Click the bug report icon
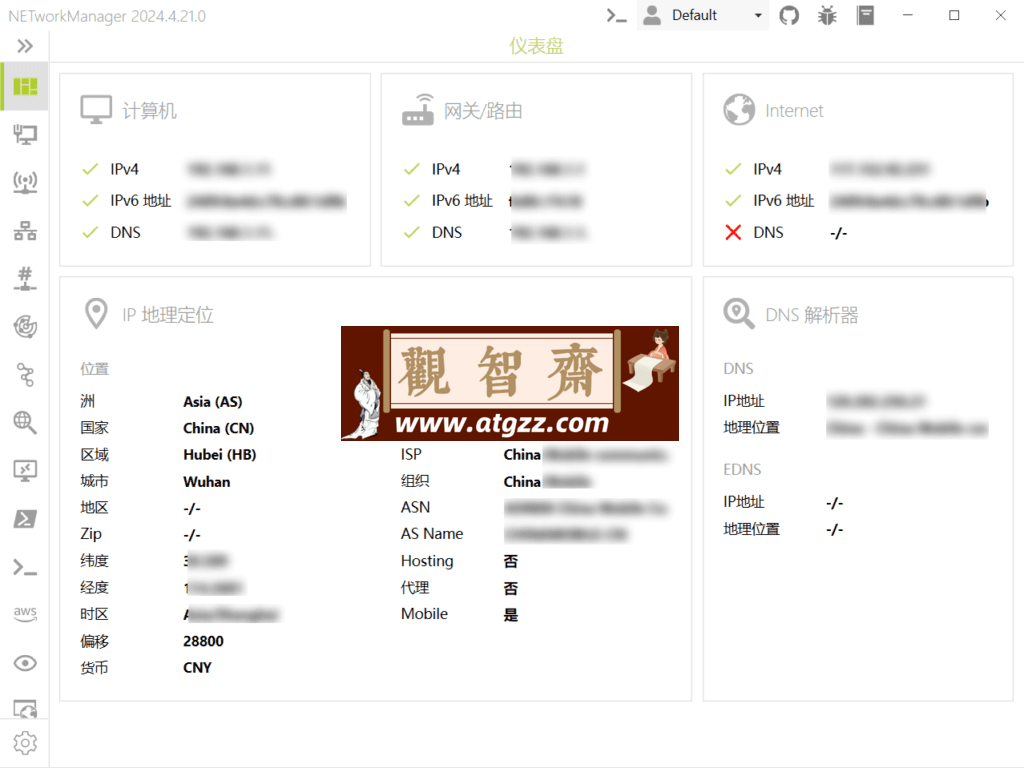The height and width of the screenshot is (768, 1024). 827,15
